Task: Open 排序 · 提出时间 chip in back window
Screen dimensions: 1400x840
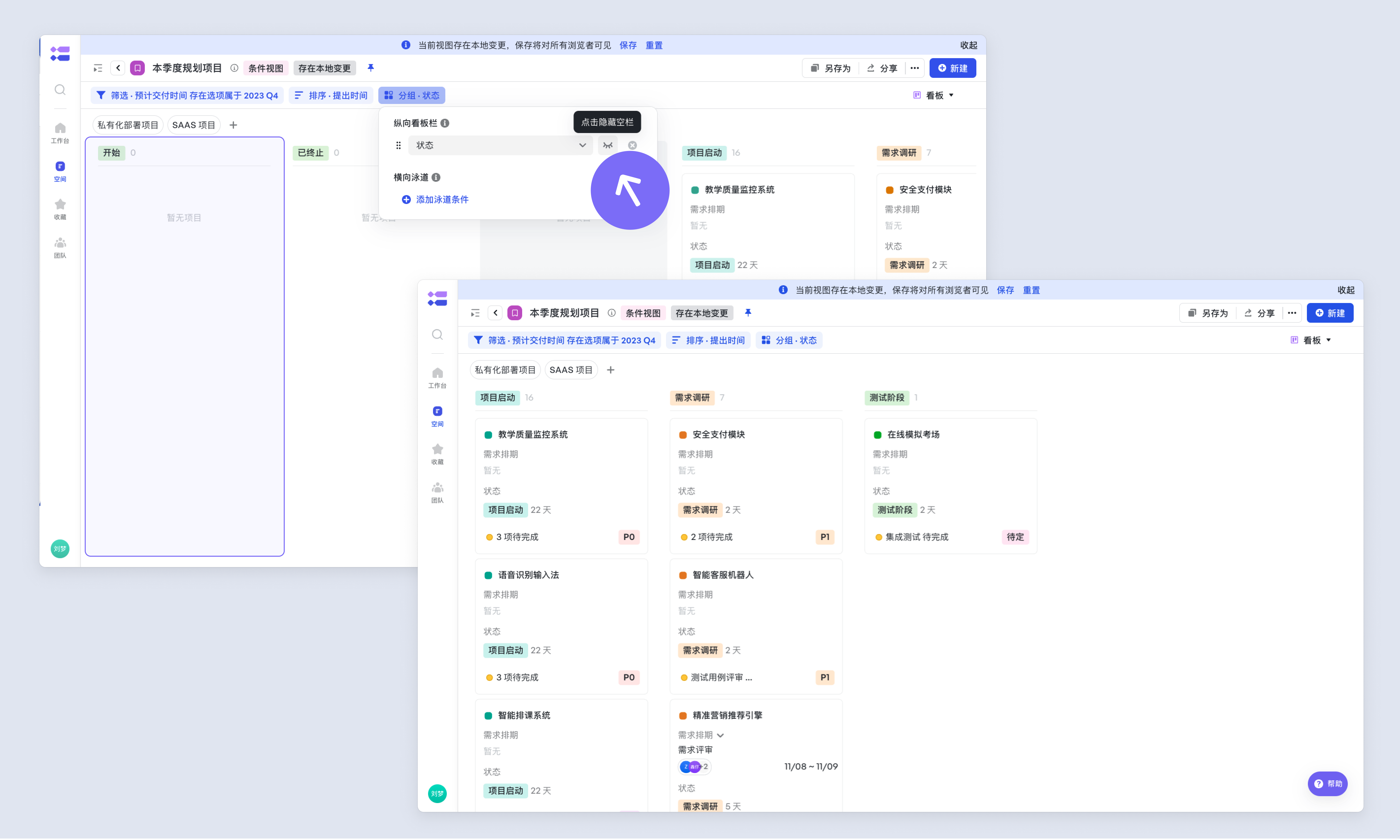Action: (x=331, y=96)
